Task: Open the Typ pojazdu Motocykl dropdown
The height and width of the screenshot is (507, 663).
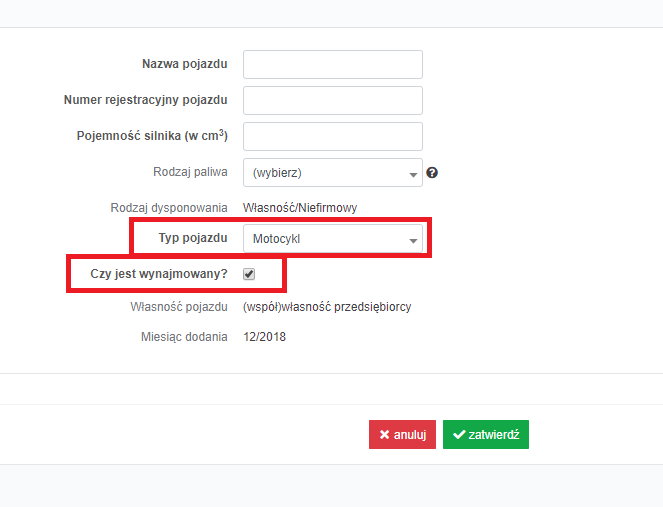Action: pos(333,238)
